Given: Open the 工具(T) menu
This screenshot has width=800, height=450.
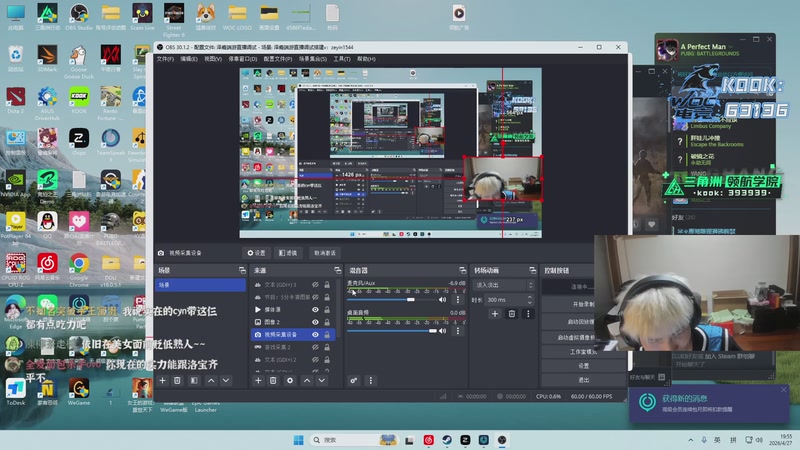Looking at the screenshot, I should click(342, 59).
